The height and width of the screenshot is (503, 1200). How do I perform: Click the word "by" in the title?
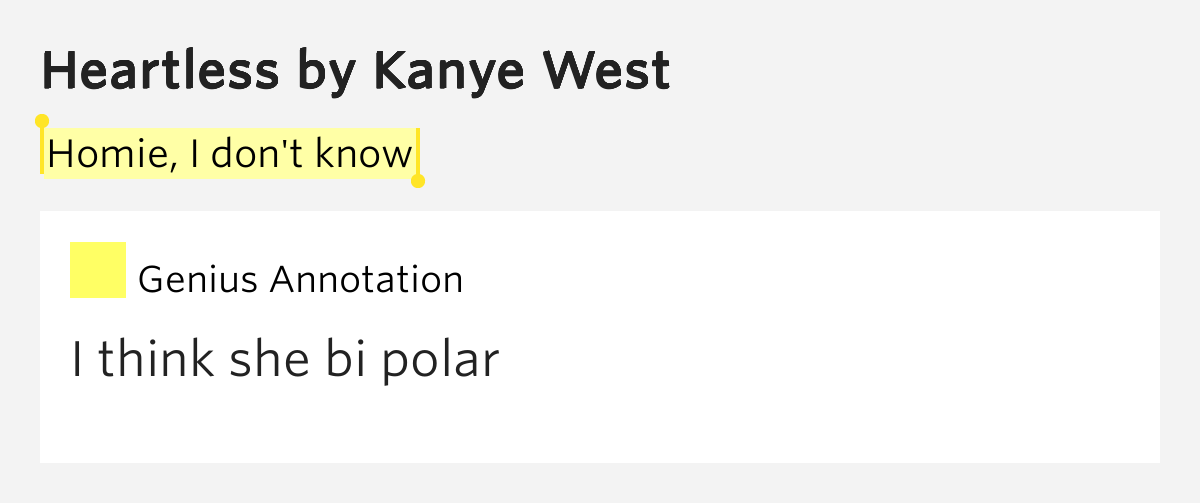[328, 71]
